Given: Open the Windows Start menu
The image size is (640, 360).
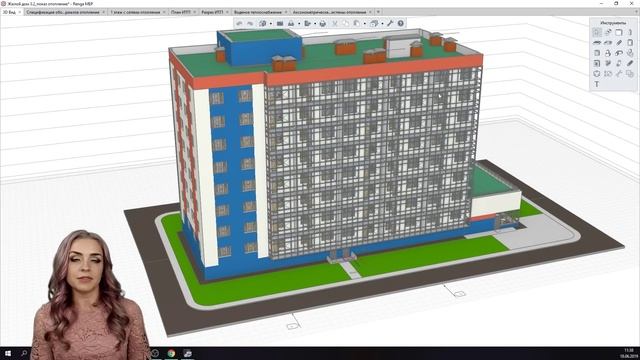Looking at the screenshot, I should click(x=8, y=353).
